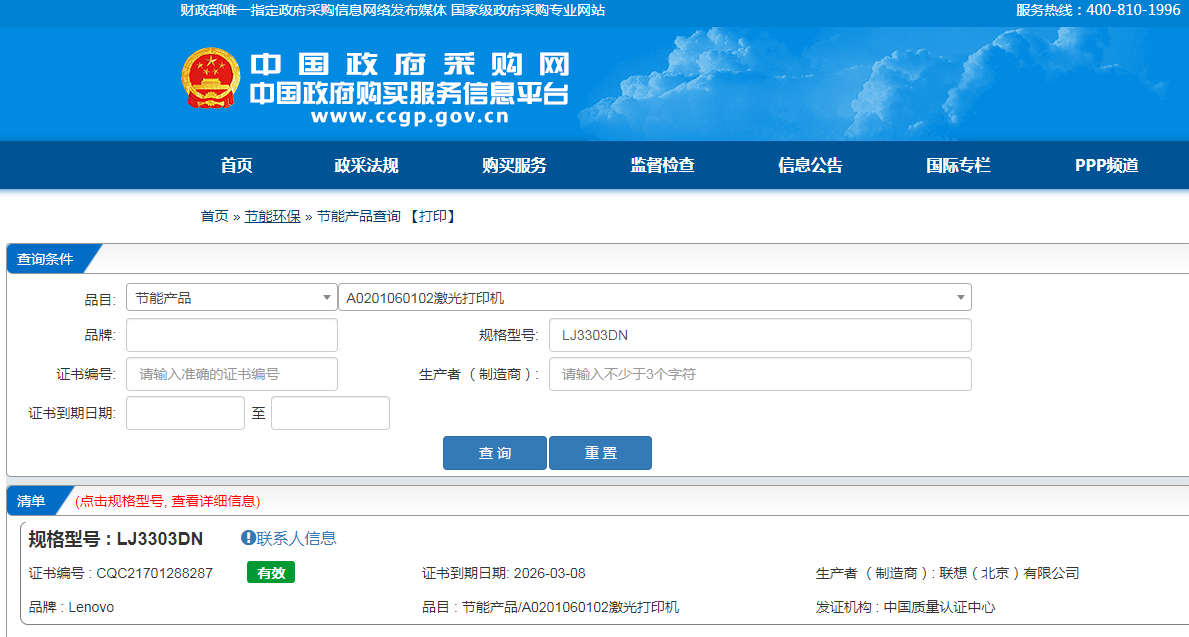Image resolution: width=1189 pixels, height=637 pixels.
Task: Click the 查询 search button
Action: [x=494, y=453]
